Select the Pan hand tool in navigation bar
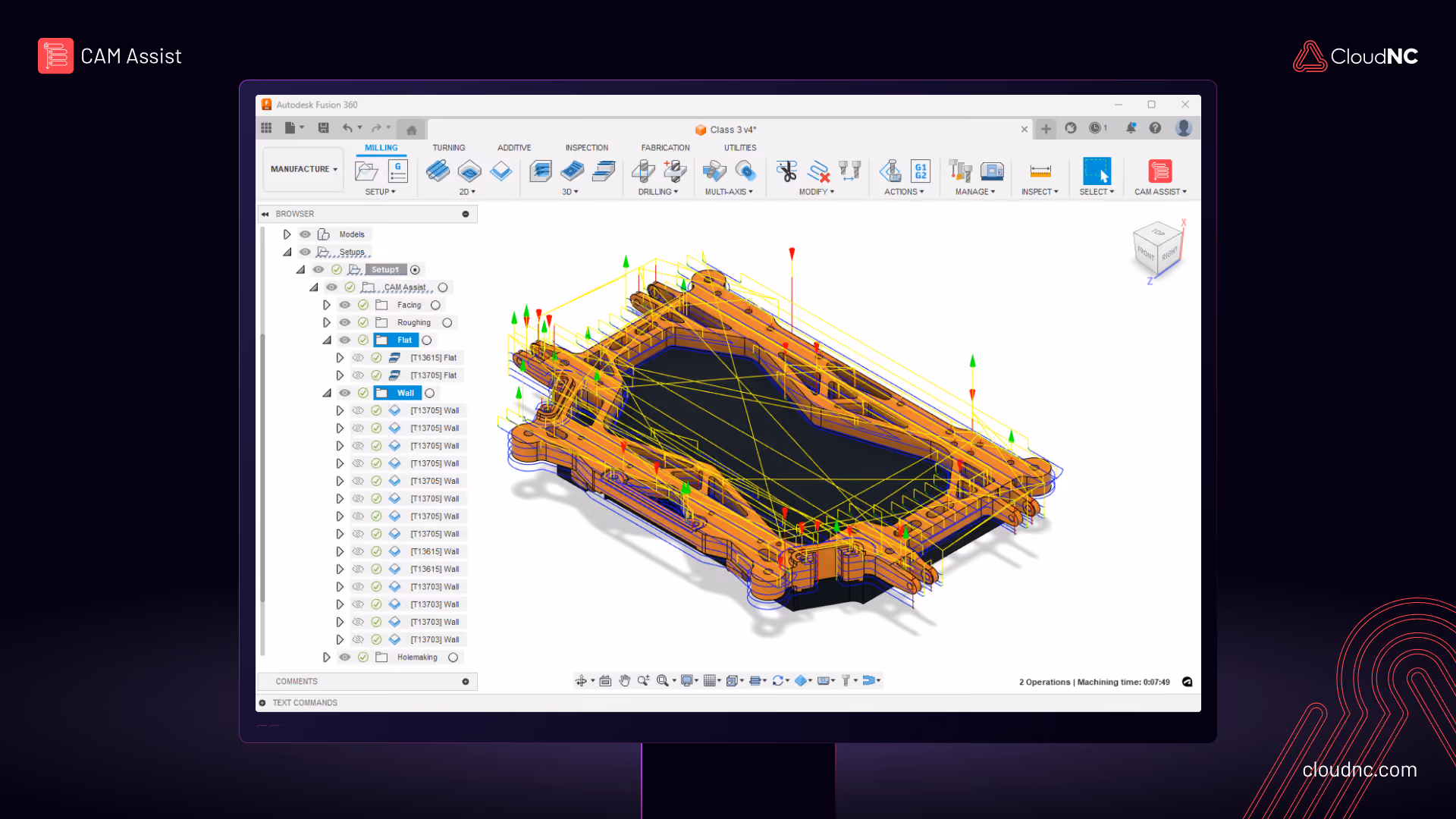 coord(624,681)
